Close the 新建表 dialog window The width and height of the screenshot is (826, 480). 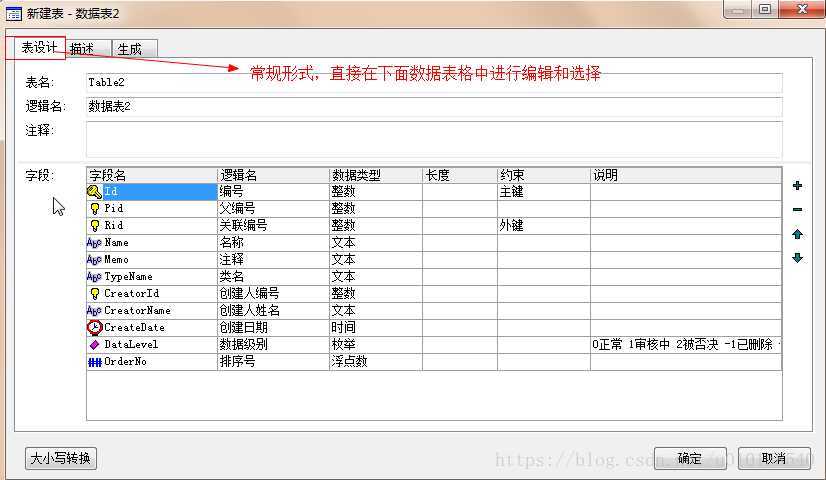click(x=802, y=9)
